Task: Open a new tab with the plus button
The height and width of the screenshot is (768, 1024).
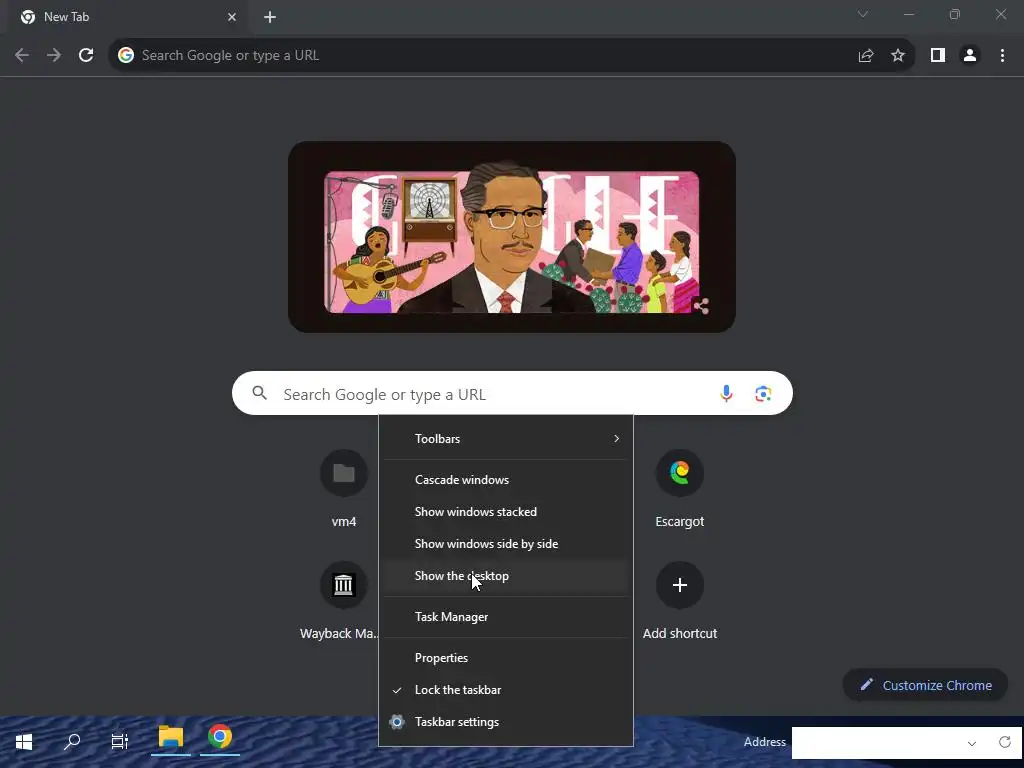Action: click(x=270, y=18)
